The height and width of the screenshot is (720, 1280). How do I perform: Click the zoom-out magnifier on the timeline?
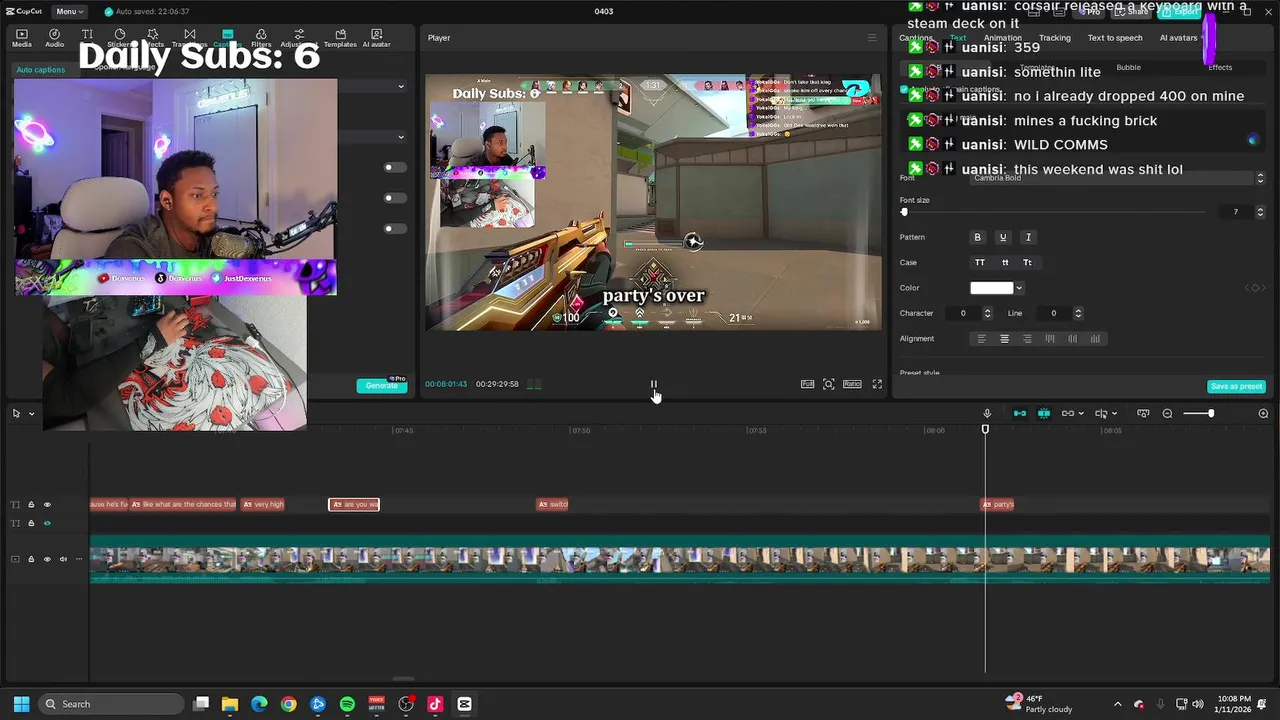[1167, 413]
